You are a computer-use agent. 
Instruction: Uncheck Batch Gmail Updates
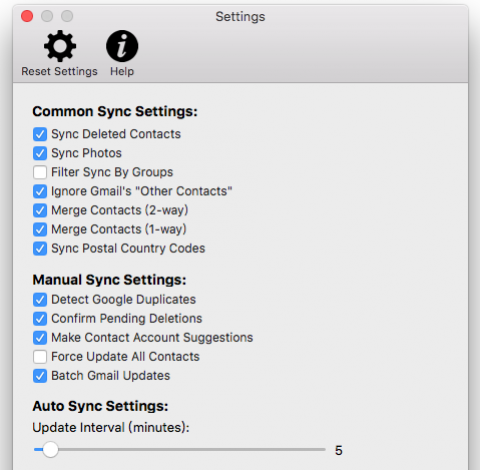[40, 376]
